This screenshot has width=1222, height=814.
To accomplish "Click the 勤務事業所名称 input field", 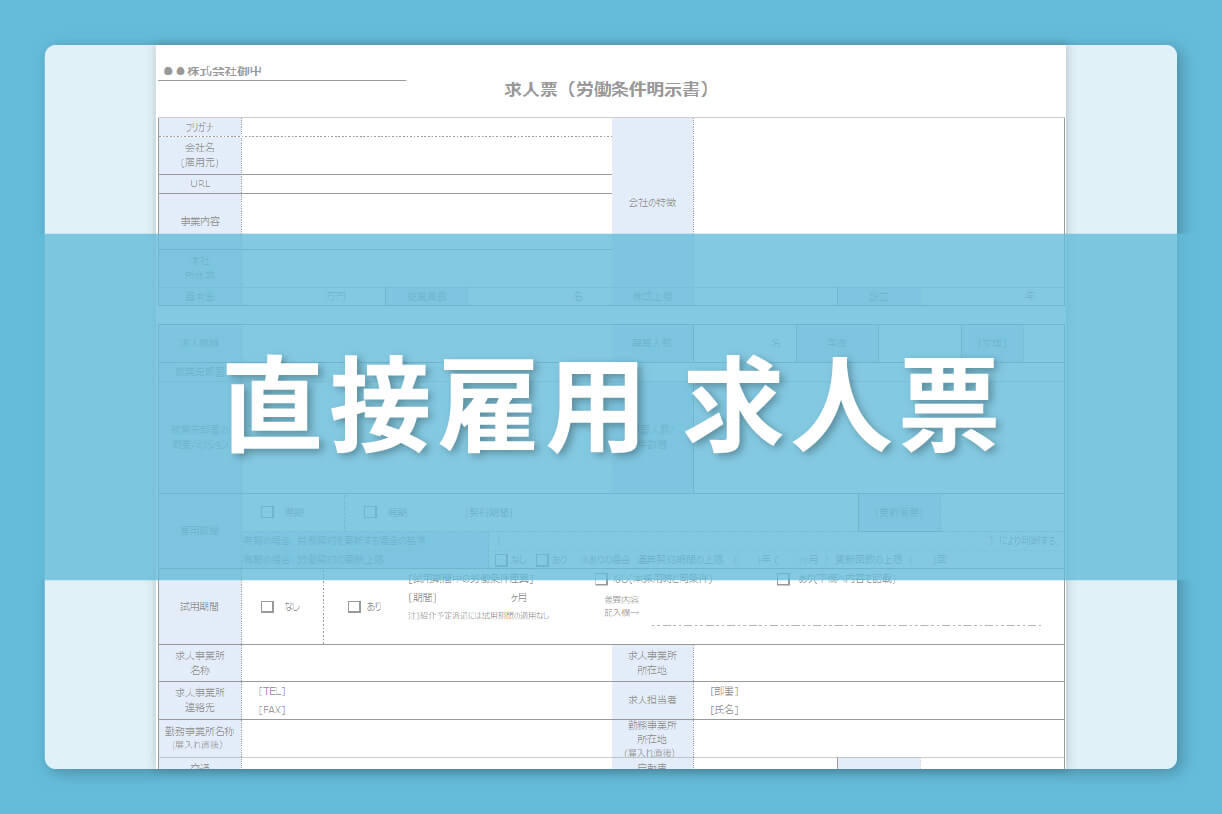I will pyautogui.click(x=426, y=738).
